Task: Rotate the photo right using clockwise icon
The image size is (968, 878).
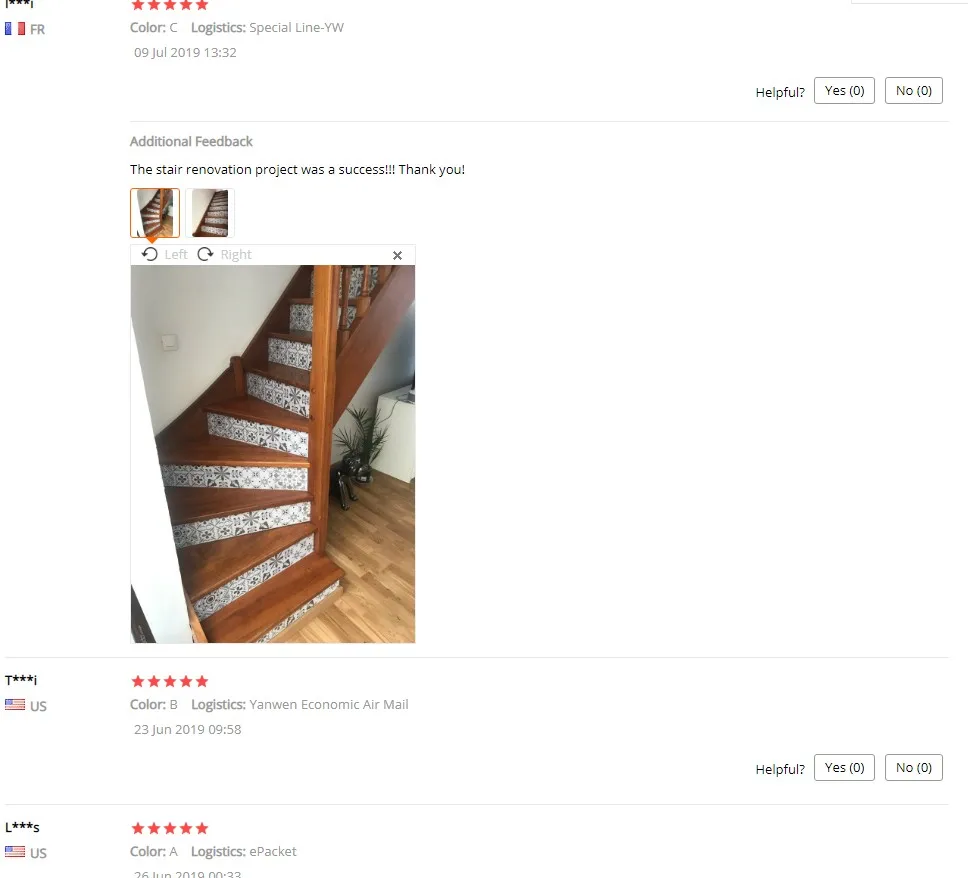Action: tap(205, 254)
